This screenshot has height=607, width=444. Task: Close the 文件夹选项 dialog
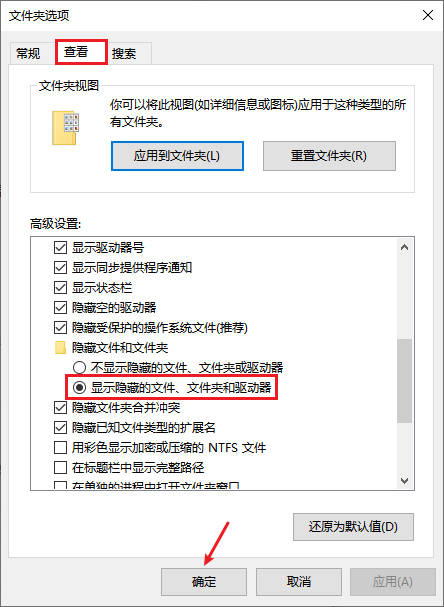coord(428,15)
